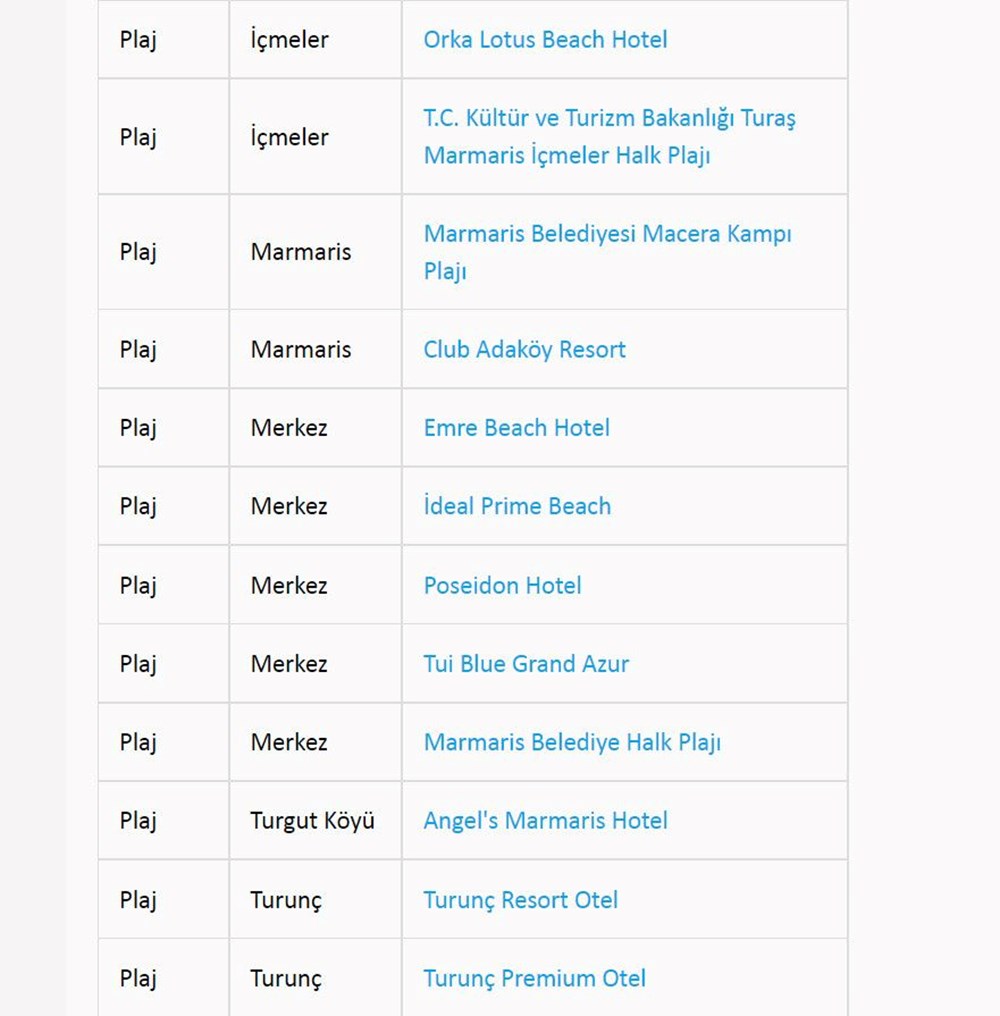Open the Turunç Resort Otel link
Viewport: 1000px width, 1016px height.
(x=520, y=900)
